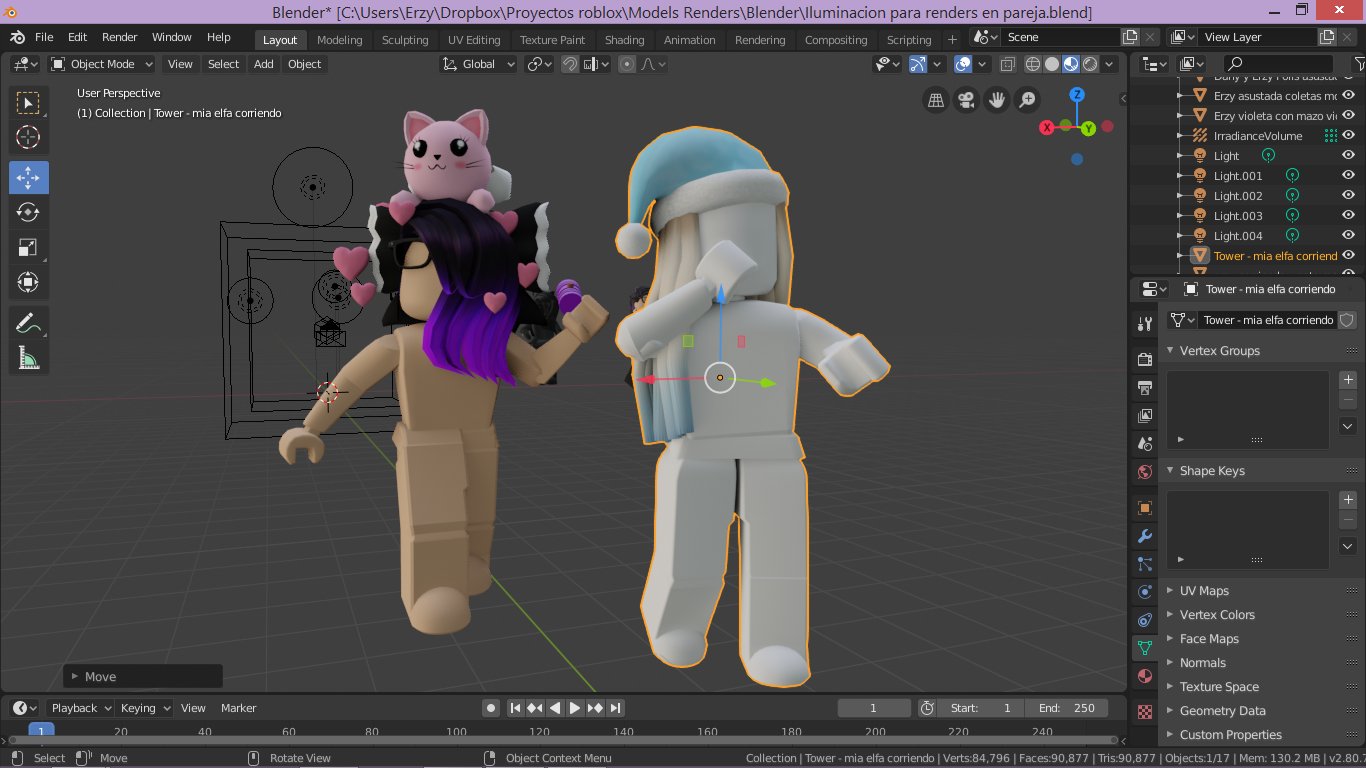
Task: Select the Select Box tool
Action: click(28, 103)
